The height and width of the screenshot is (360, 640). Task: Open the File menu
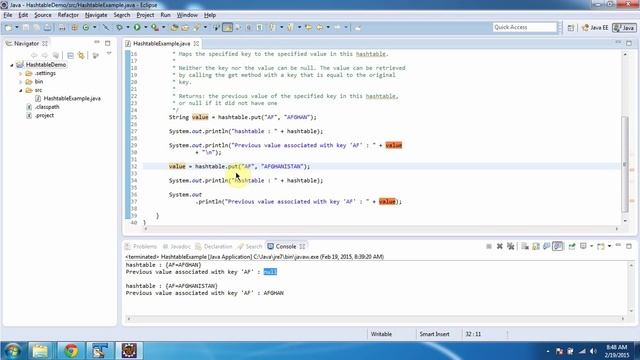click(x=8, y=15)
